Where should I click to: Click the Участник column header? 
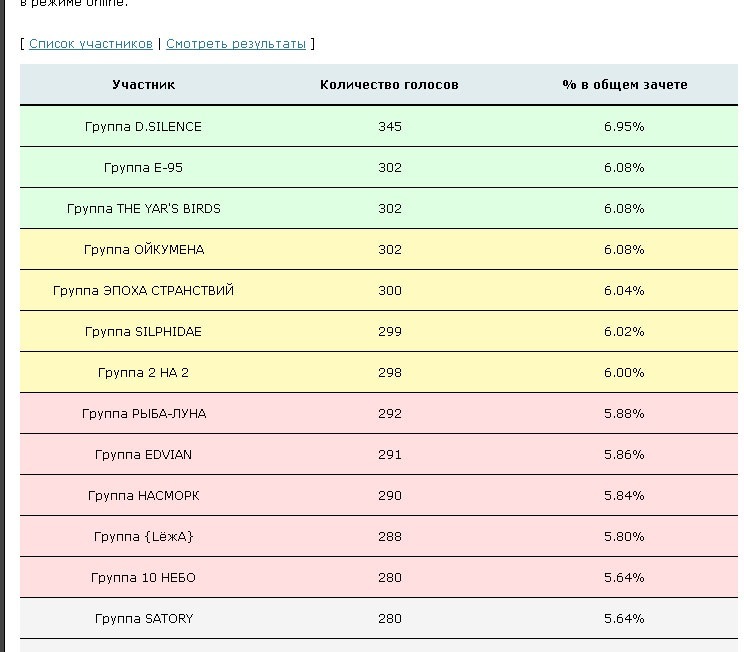pyautogui.click(x=143, y=85)
